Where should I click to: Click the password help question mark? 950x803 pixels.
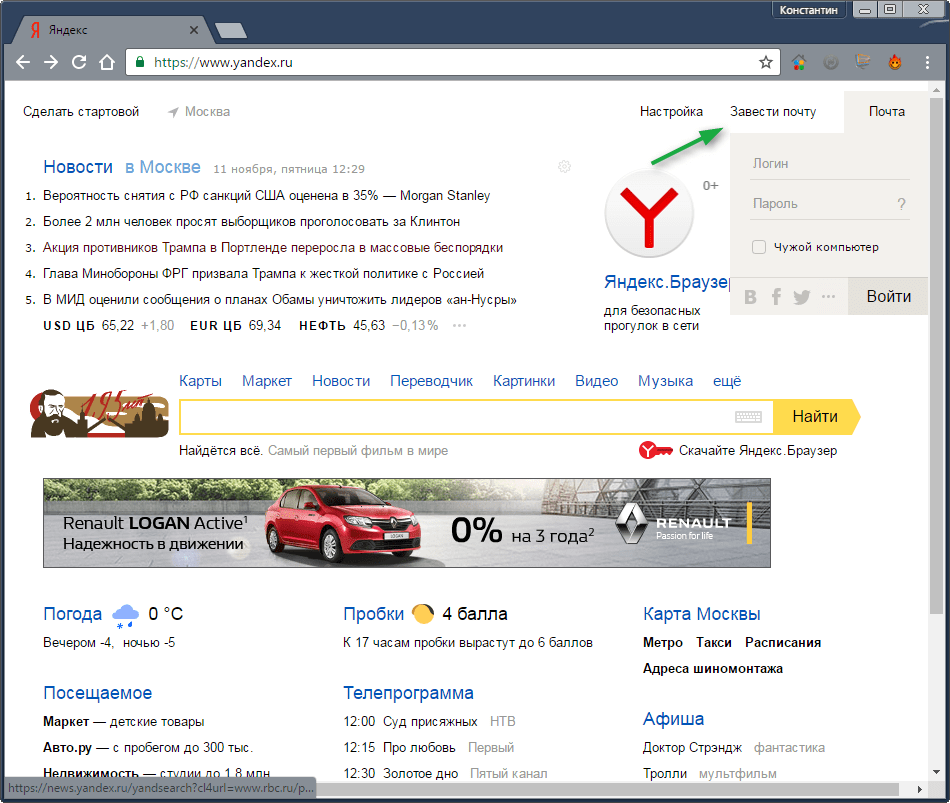(902, 204)
